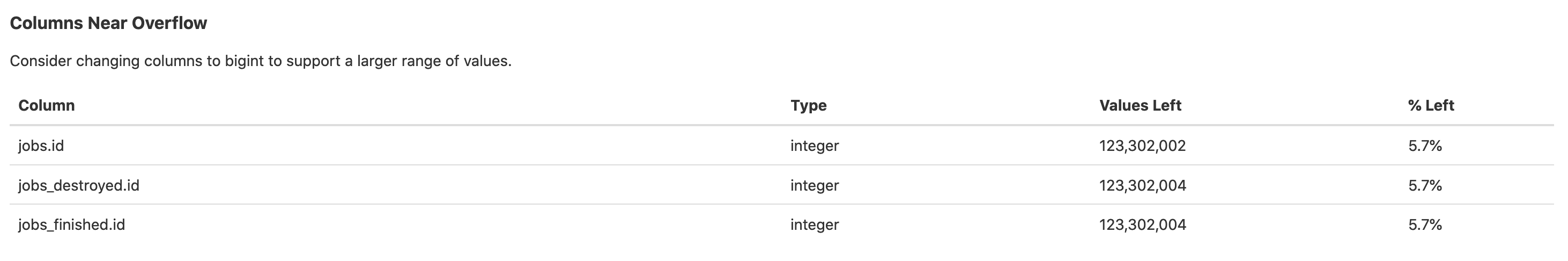This screenshot has height=261, width=1568.
Task: Click the 5.7% value in jobs_destroyed.id row
Action: (1425, 185)
